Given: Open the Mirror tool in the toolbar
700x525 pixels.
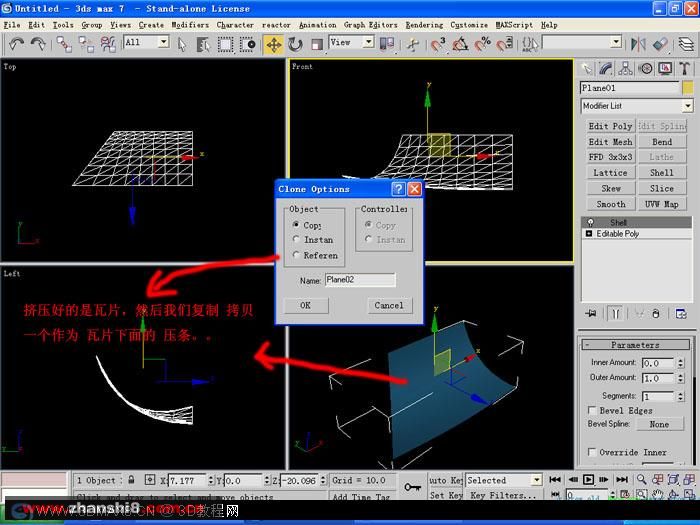Looking at the screenshot, I should pos(638,44).
